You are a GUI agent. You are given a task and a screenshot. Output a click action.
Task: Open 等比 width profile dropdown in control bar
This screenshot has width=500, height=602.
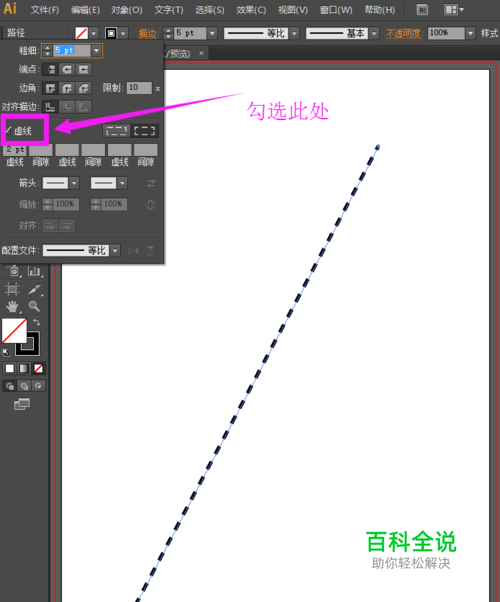pyautogui.click(x=295, y=33)
